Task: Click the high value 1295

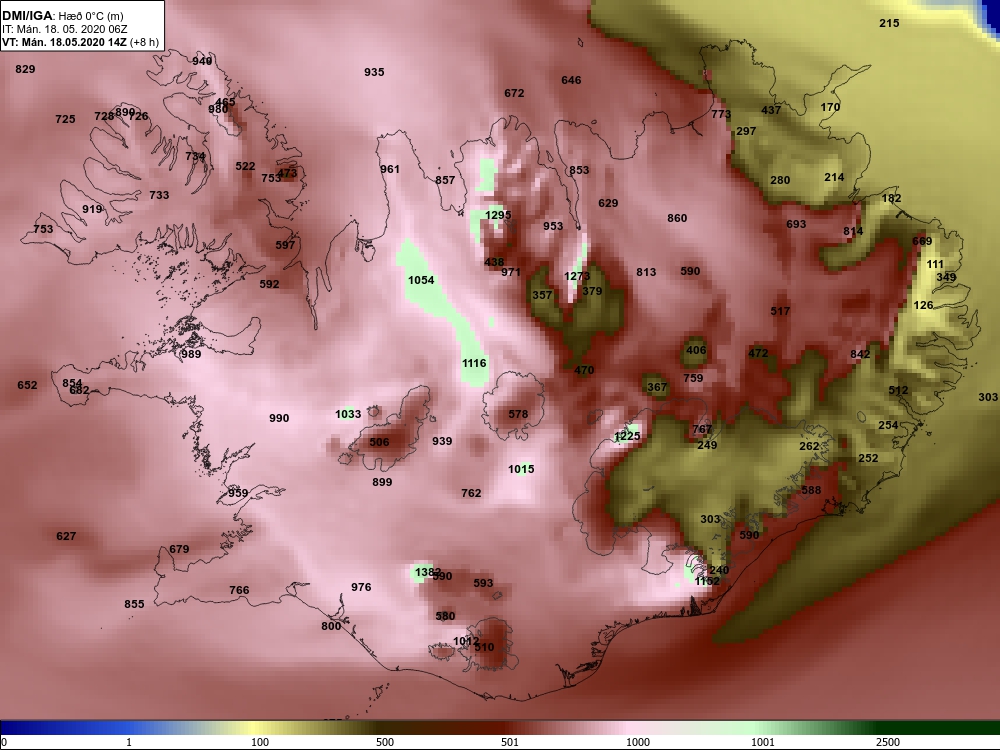Action: [498, 215]
